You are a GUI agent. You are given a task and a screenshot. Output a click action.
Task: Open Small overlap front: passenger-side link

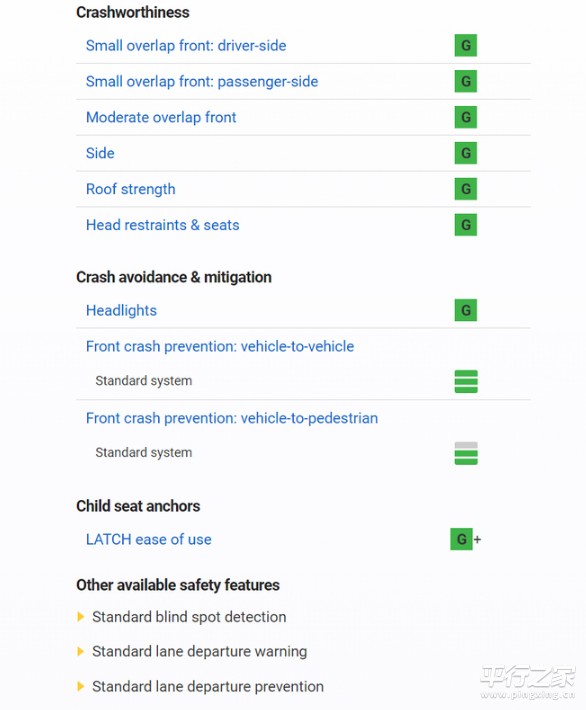(202, 82)
